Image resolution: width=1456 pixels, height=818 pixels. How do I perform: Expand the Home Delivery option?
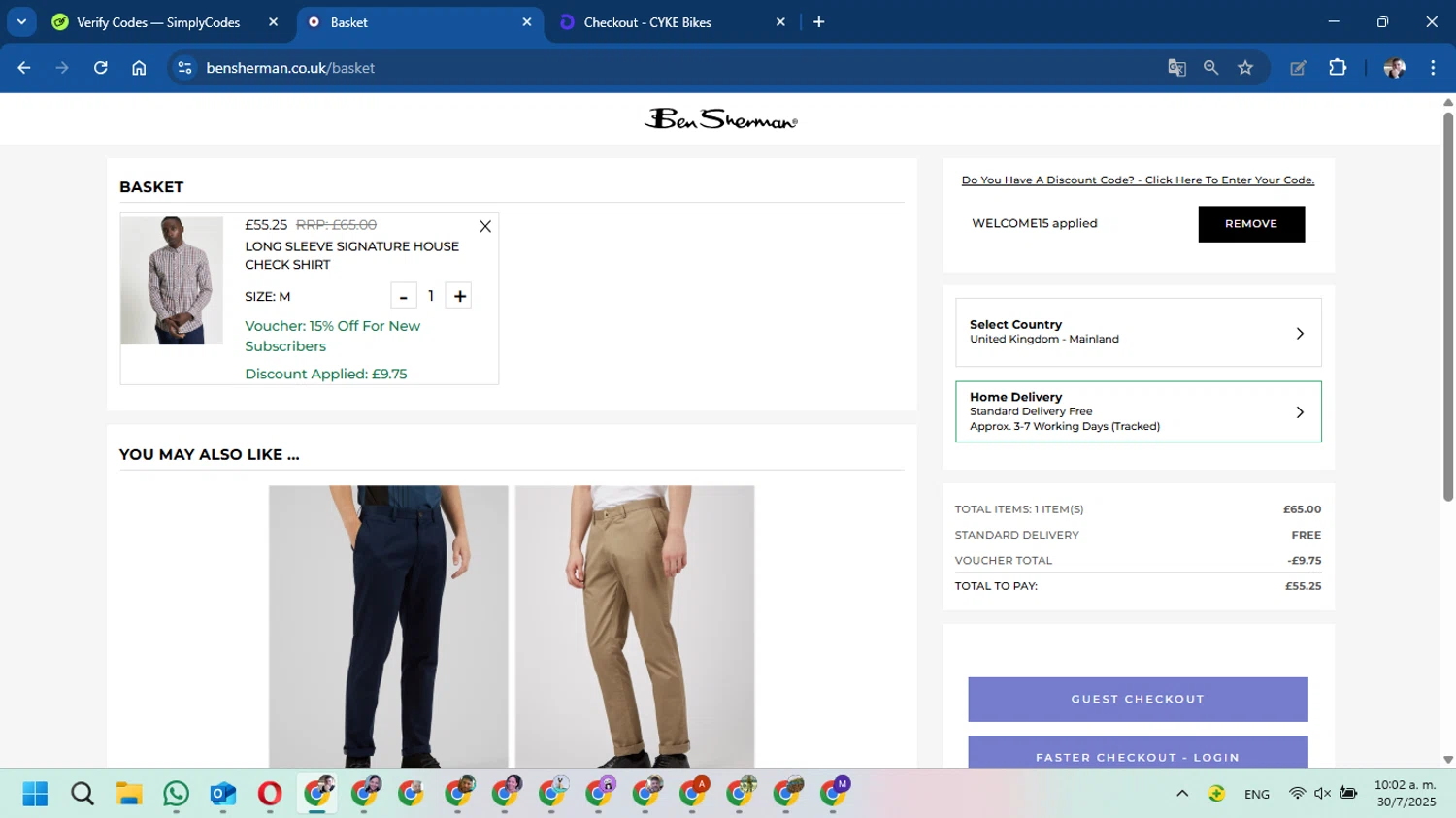click(x=1139, y=411)
